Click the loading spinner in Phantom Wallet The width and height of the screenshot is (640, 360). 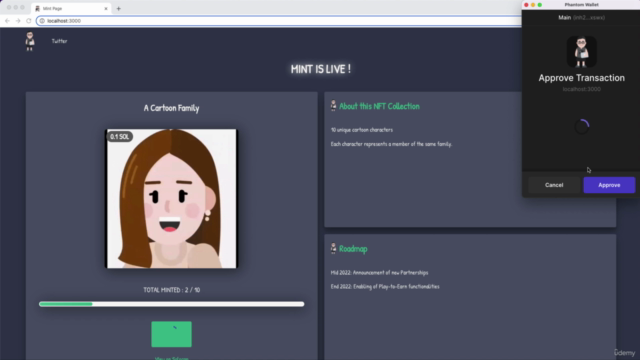[x=582, y=127]
